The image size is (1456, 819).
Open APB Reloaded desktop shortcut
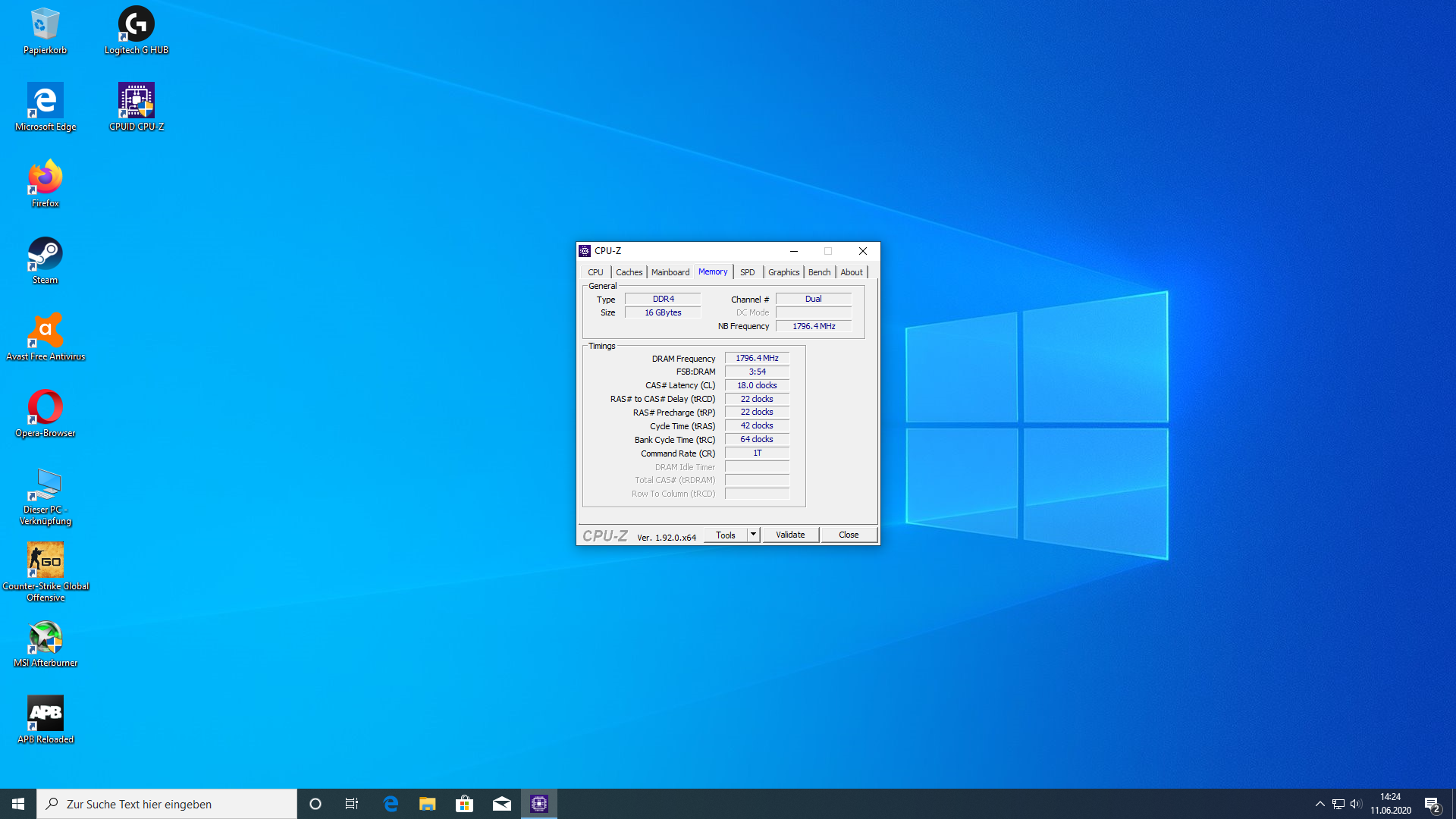(45, 714)
